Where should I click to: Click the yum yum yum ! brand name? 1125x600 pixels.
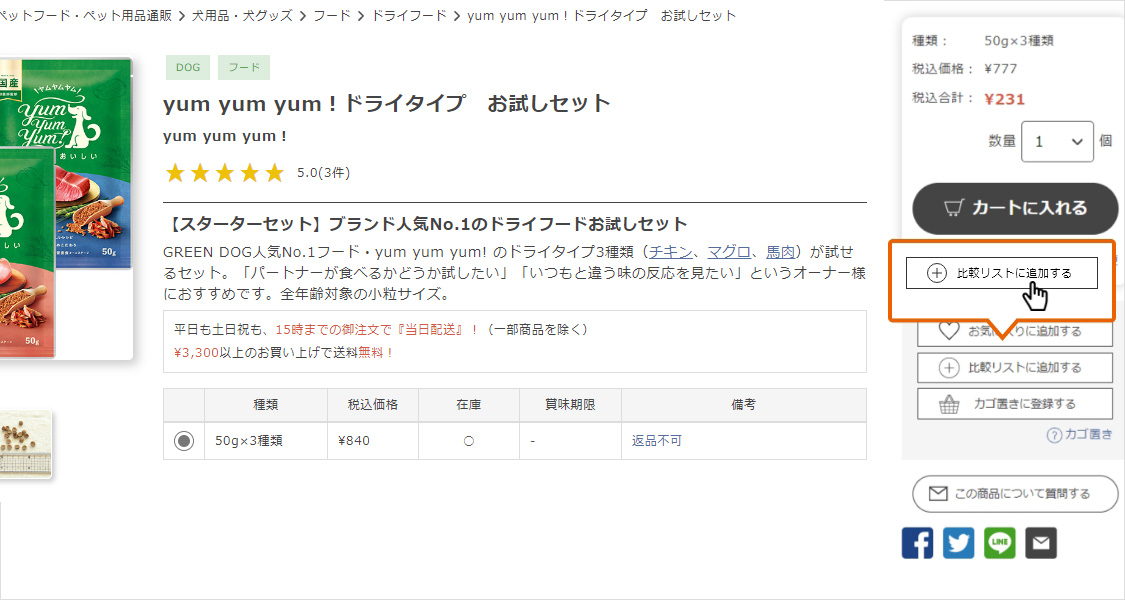coord(225,136)
